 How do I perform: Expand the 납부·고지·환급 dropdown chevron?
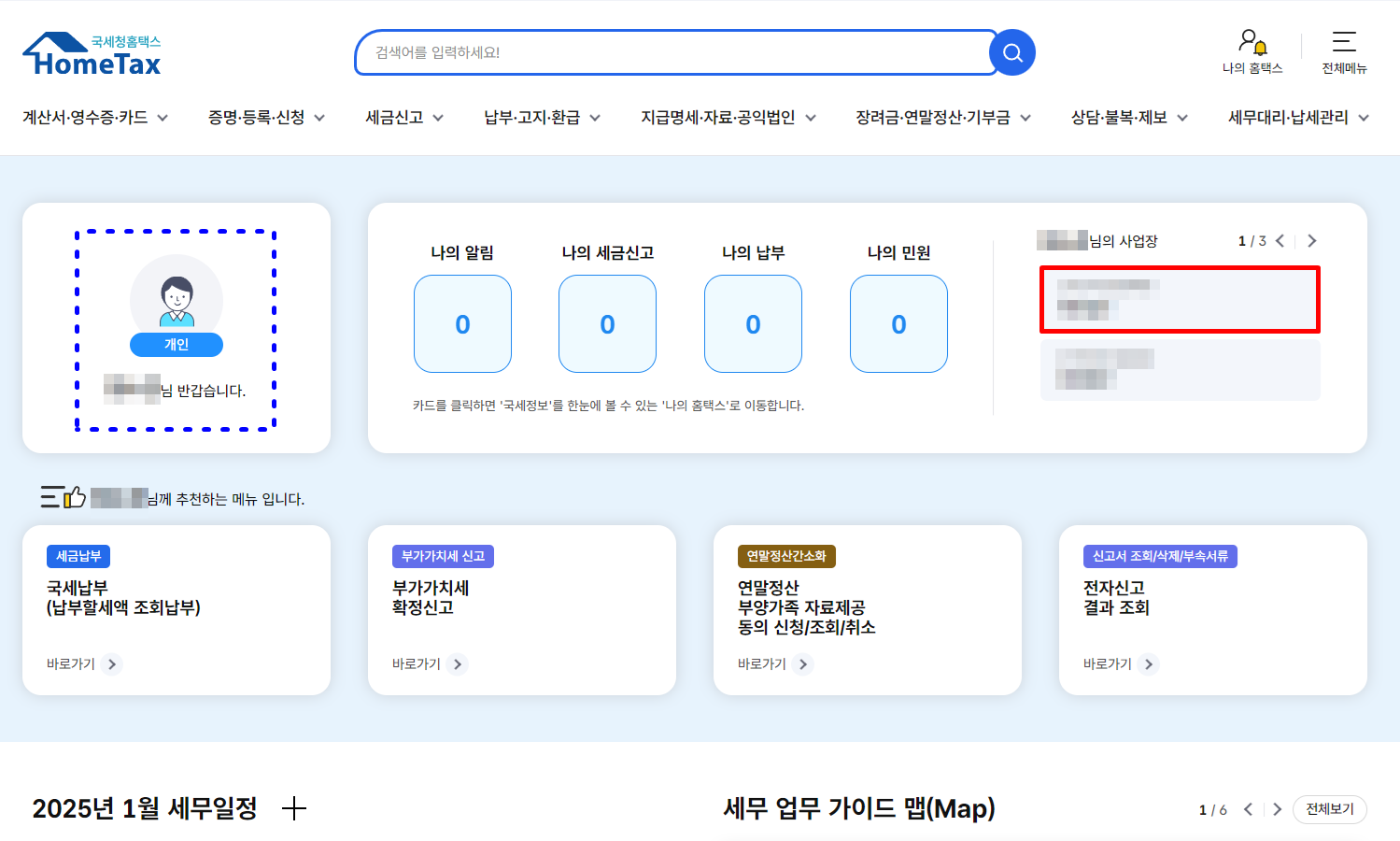click(596, 118)
